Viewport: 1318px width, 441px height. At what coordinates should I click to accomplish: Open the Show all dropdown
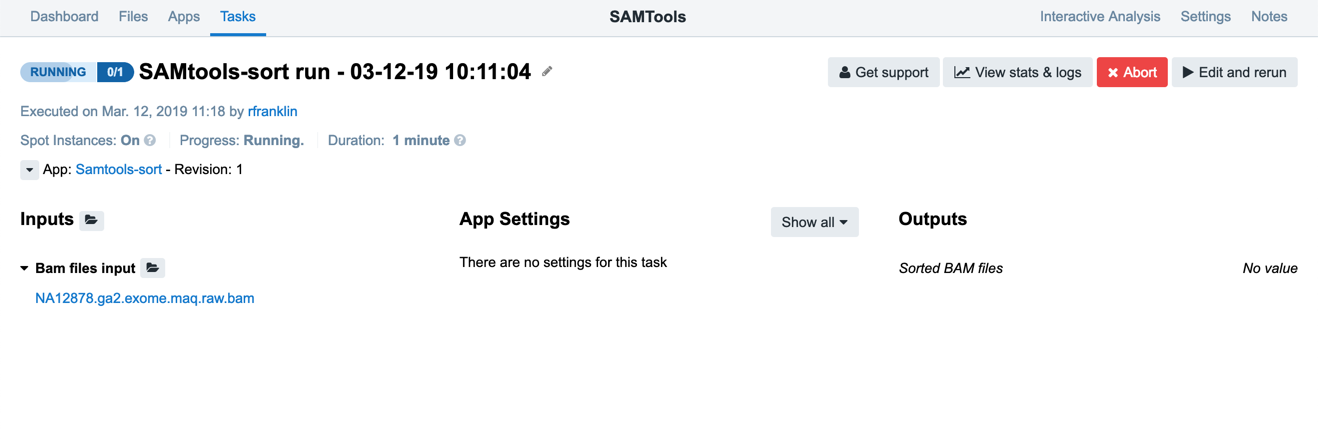[x=814, y=222]
